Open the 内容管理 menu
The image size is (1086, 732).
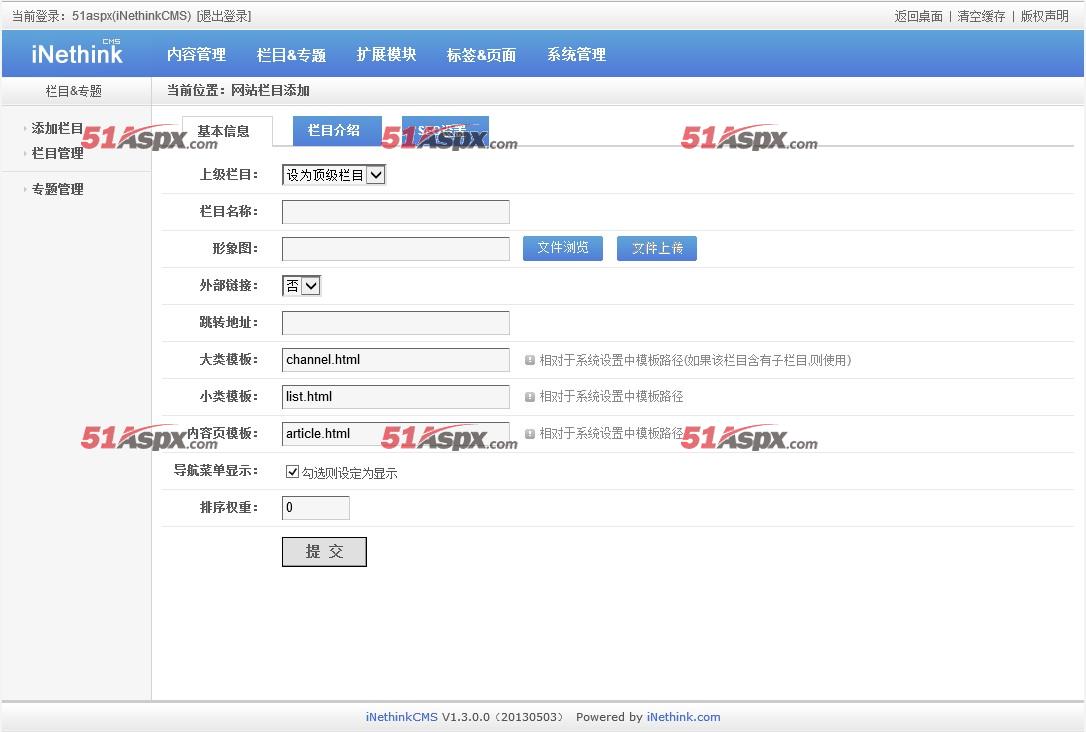point(196,55)
